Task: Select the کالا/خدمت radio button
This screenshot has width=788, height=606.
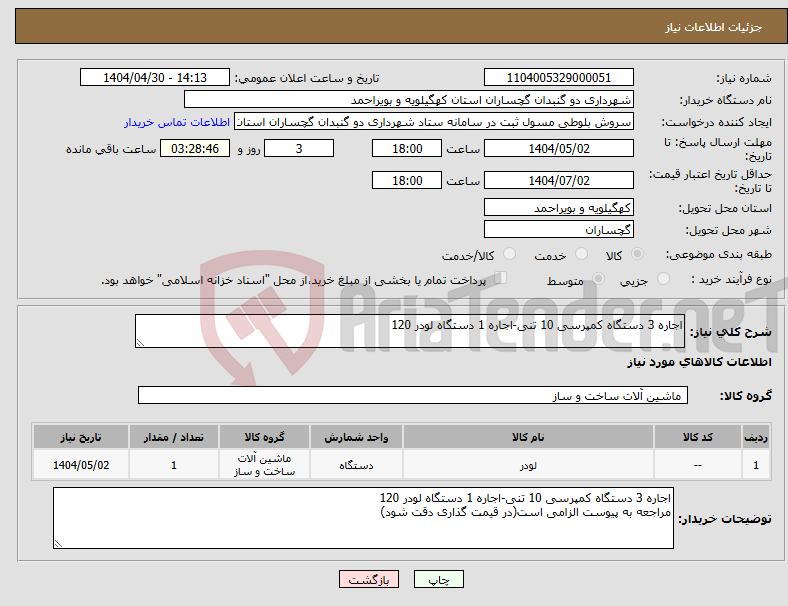Action: [x=509, y=254]
